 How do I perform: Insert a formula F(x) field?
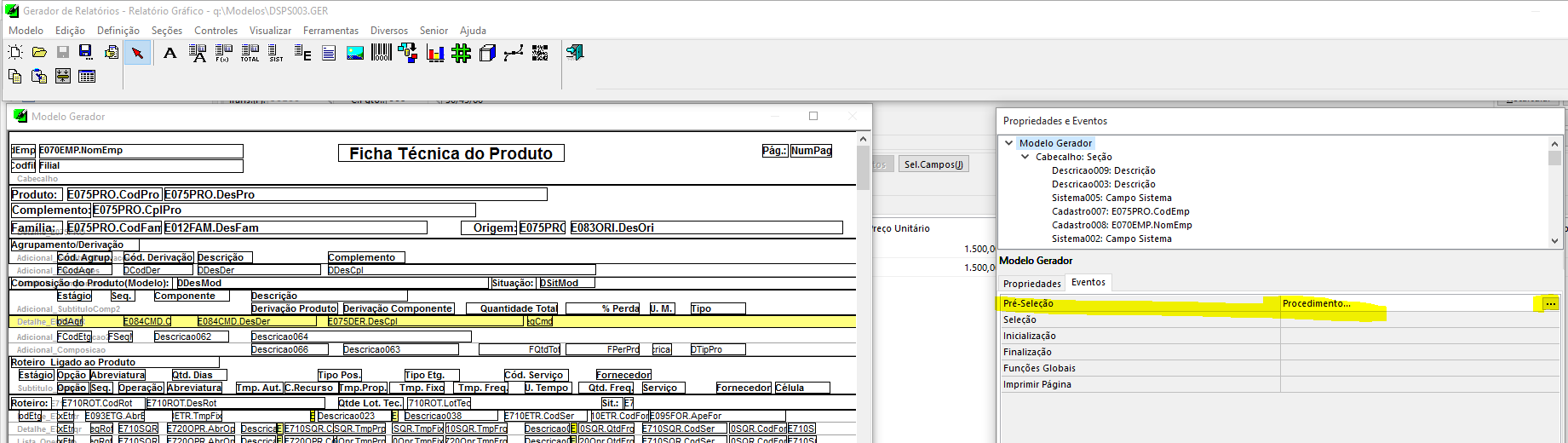tap(223, 54)
